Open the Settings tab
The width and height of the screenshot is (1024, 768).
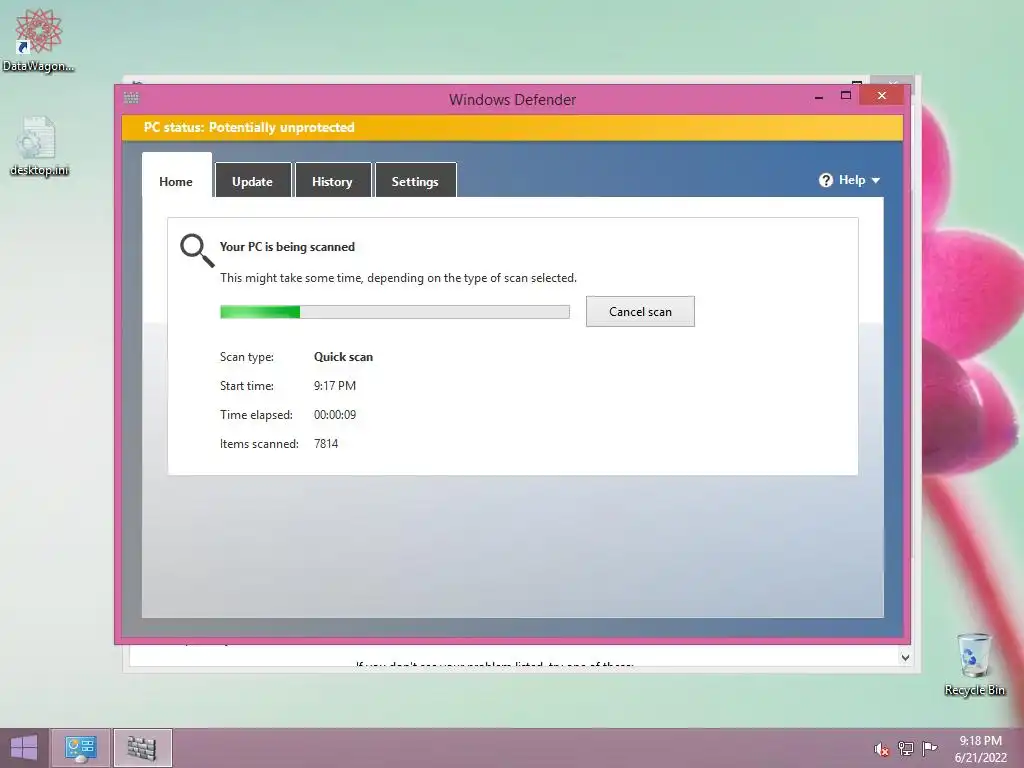tap(415, 180)
